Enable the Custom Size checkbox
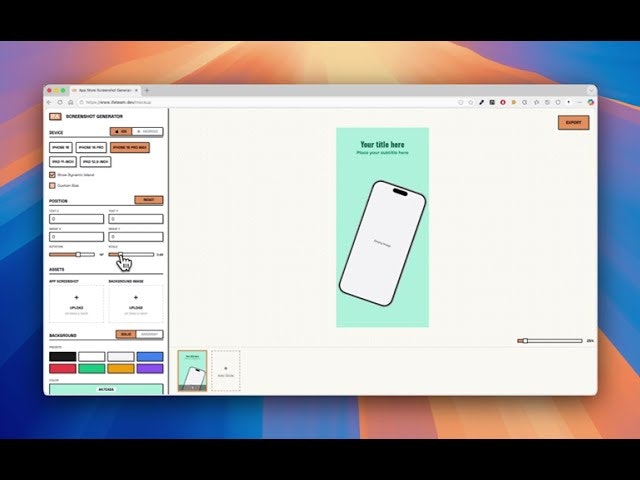This screenshot has height=480, width=640. (x=52, y=185)
